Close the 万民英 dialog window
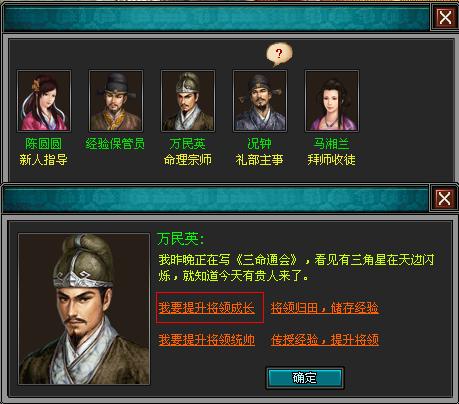The width and height of the screenshot is (459, 404). tap(444, 199)
